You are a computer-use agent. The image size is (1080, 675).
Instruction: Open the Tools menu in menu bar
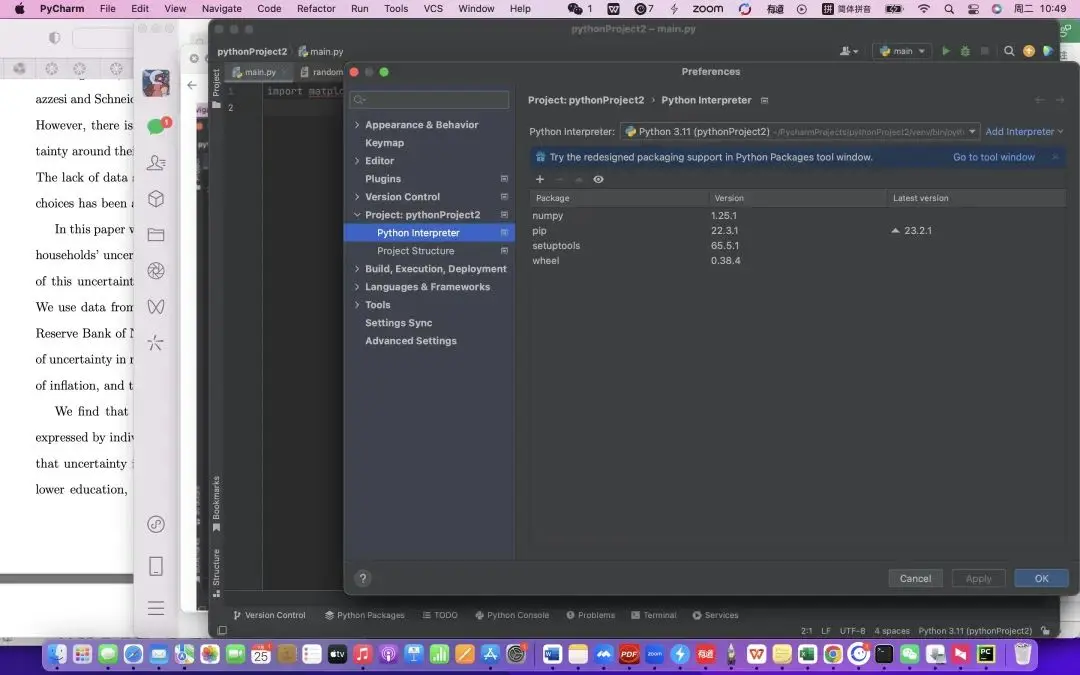(x=395, y=9)
